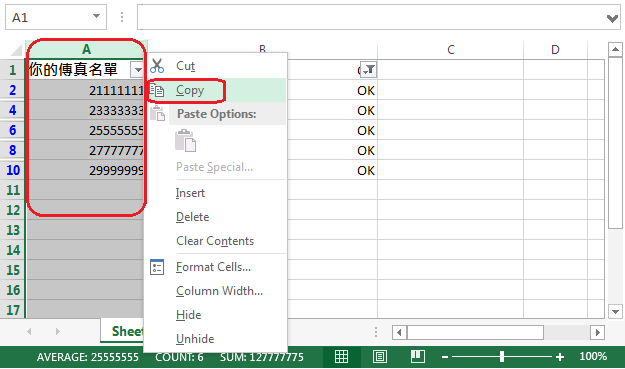Viewport: 625px width, 369px height.
Task: Click the AVERAGE: 25555555 status text
Action: (88, 357)
